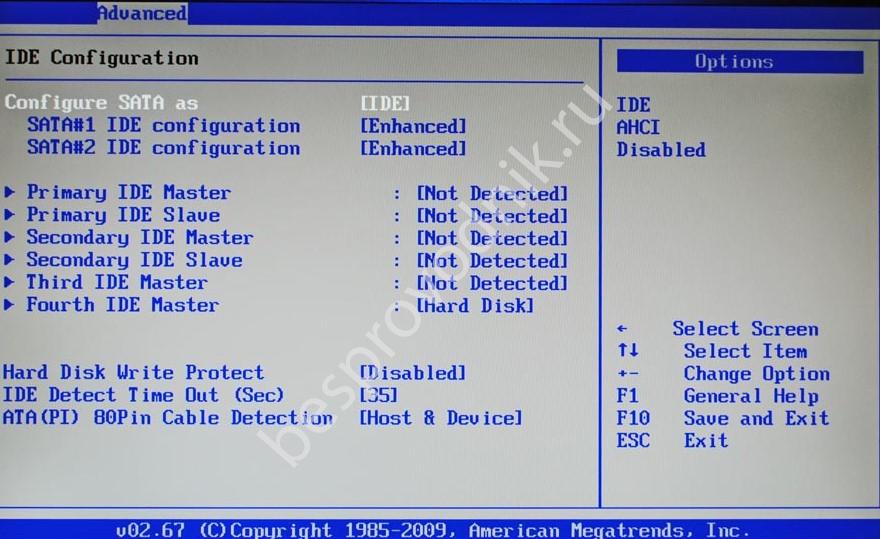
Task: Open the Third IDE Master entry
Action: [x=116, y=283]
